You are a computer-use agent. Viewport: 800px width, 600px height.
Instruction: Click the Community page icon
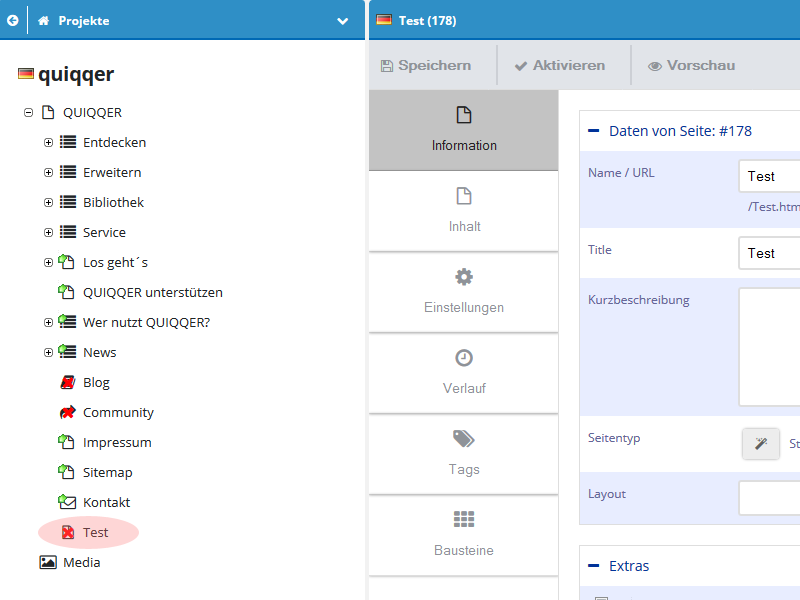tap(67, 412)
